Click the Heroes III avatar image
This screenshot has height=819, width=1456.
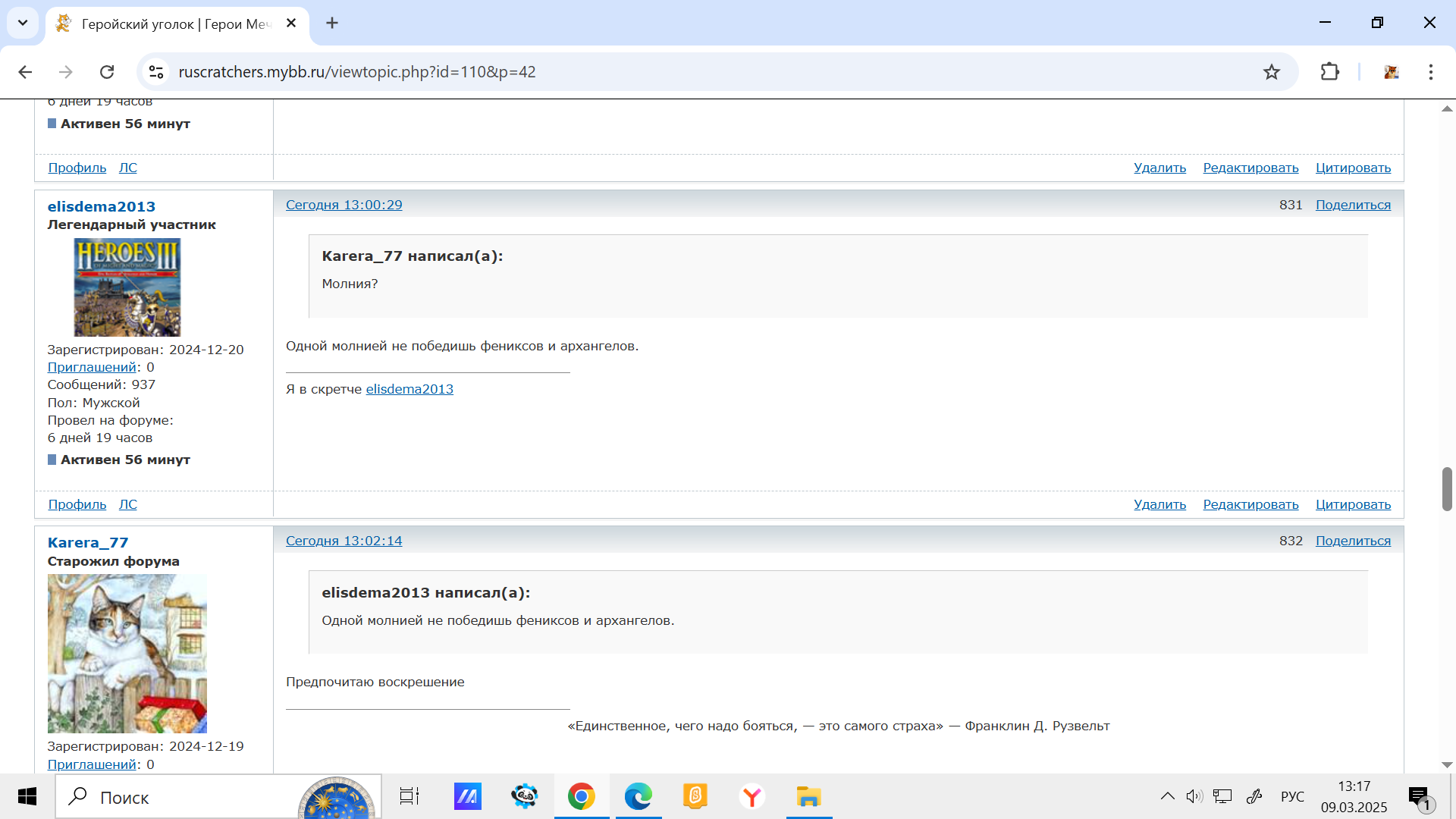(127, 287)
